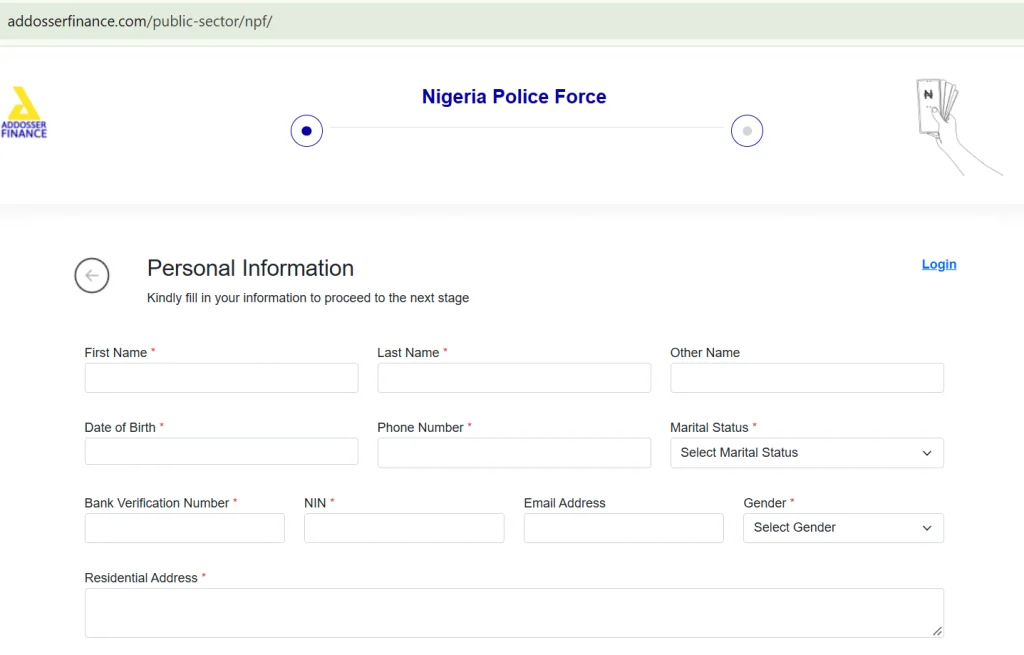Open the Select Gender dropdown

pos(843,528)
